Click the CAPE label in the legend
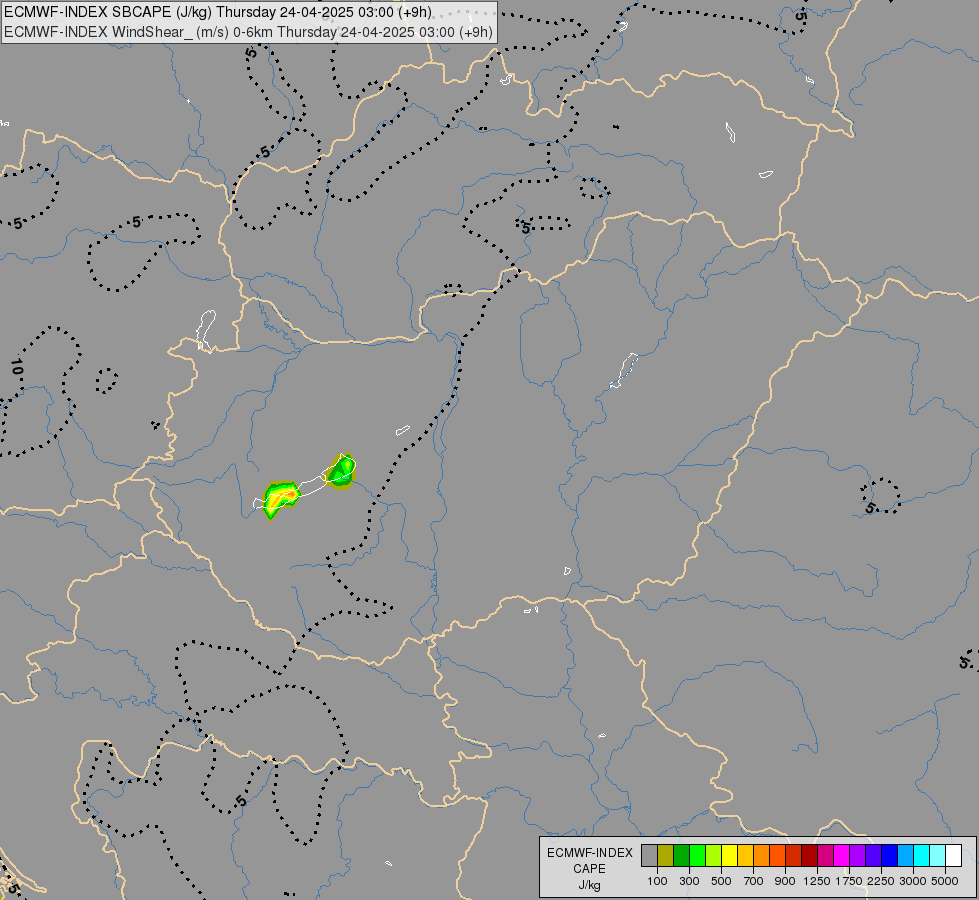Image resolution: width=979 pixels, height=900 pixels. [x=589, y=869]
